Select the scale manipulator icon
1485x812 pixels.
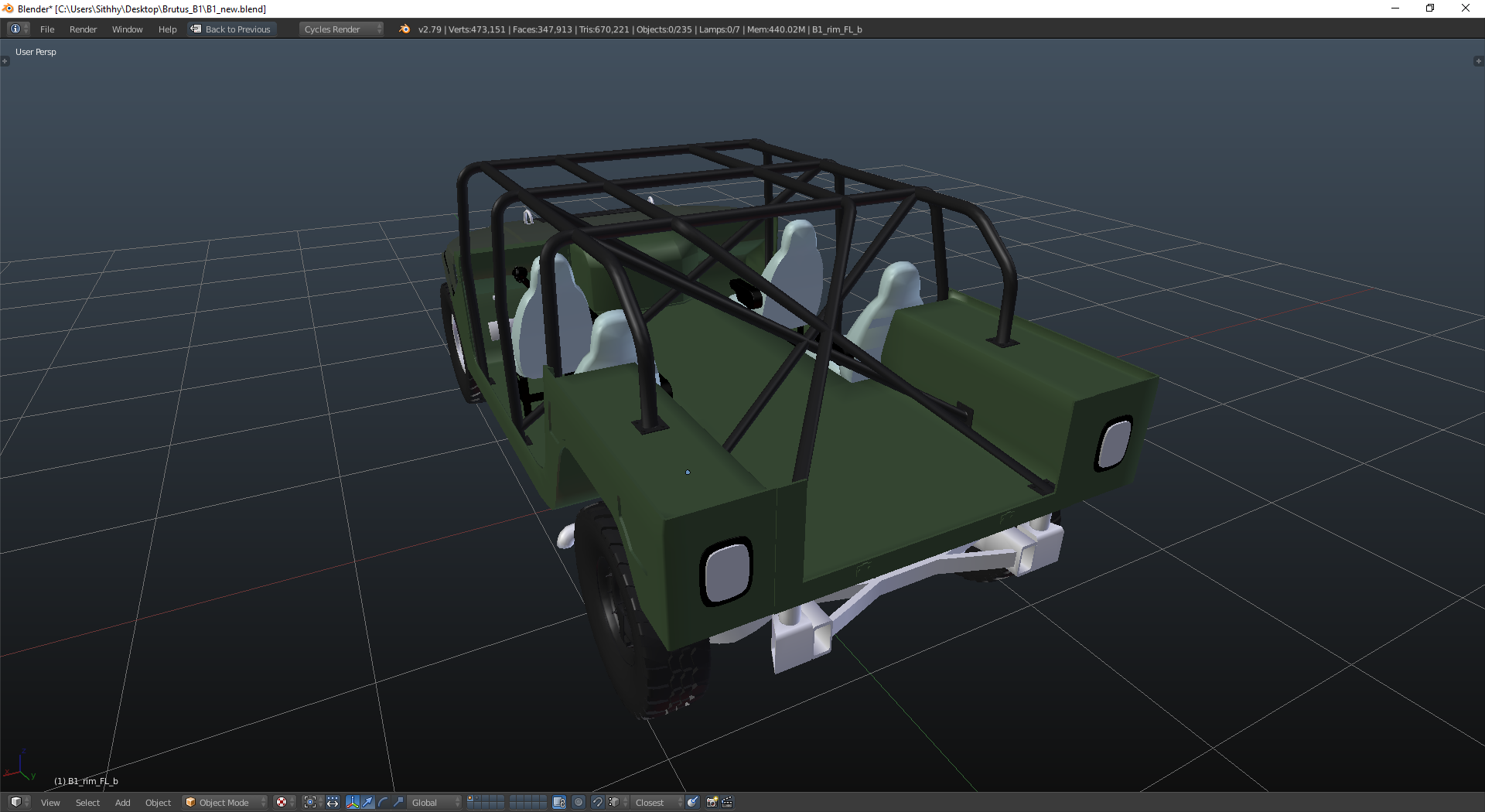coord(399,803)
